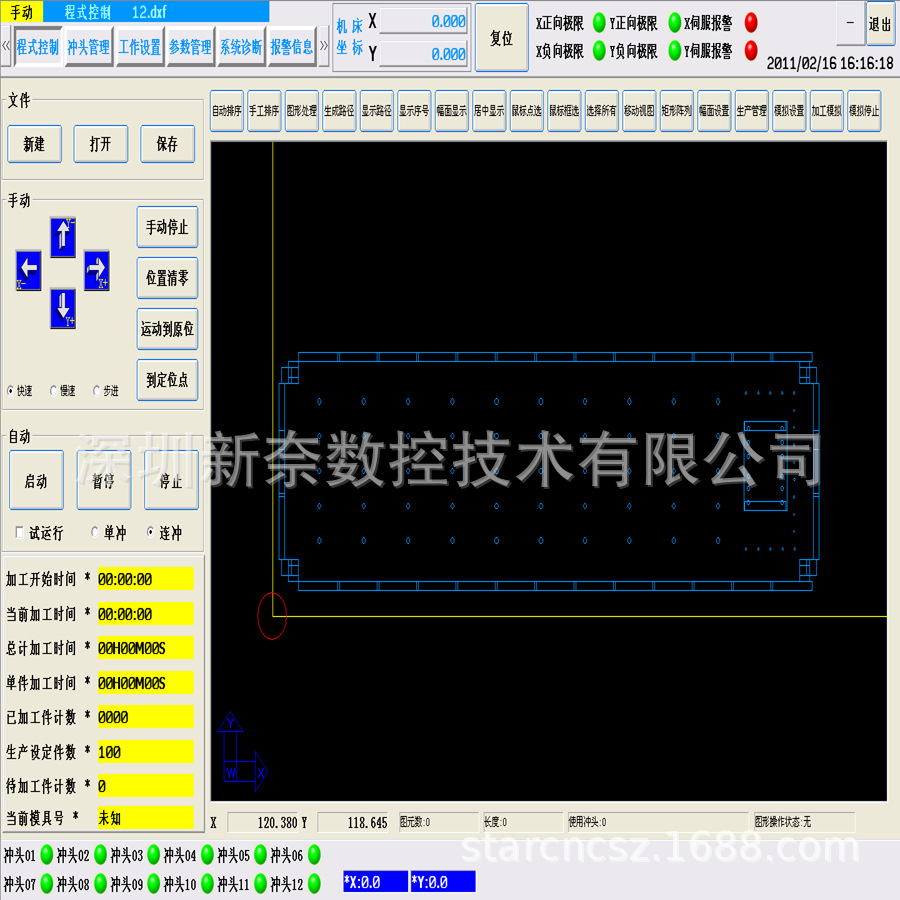
Task: Click the 停止 button in the 自动 section
Action: tap(171, 480)
